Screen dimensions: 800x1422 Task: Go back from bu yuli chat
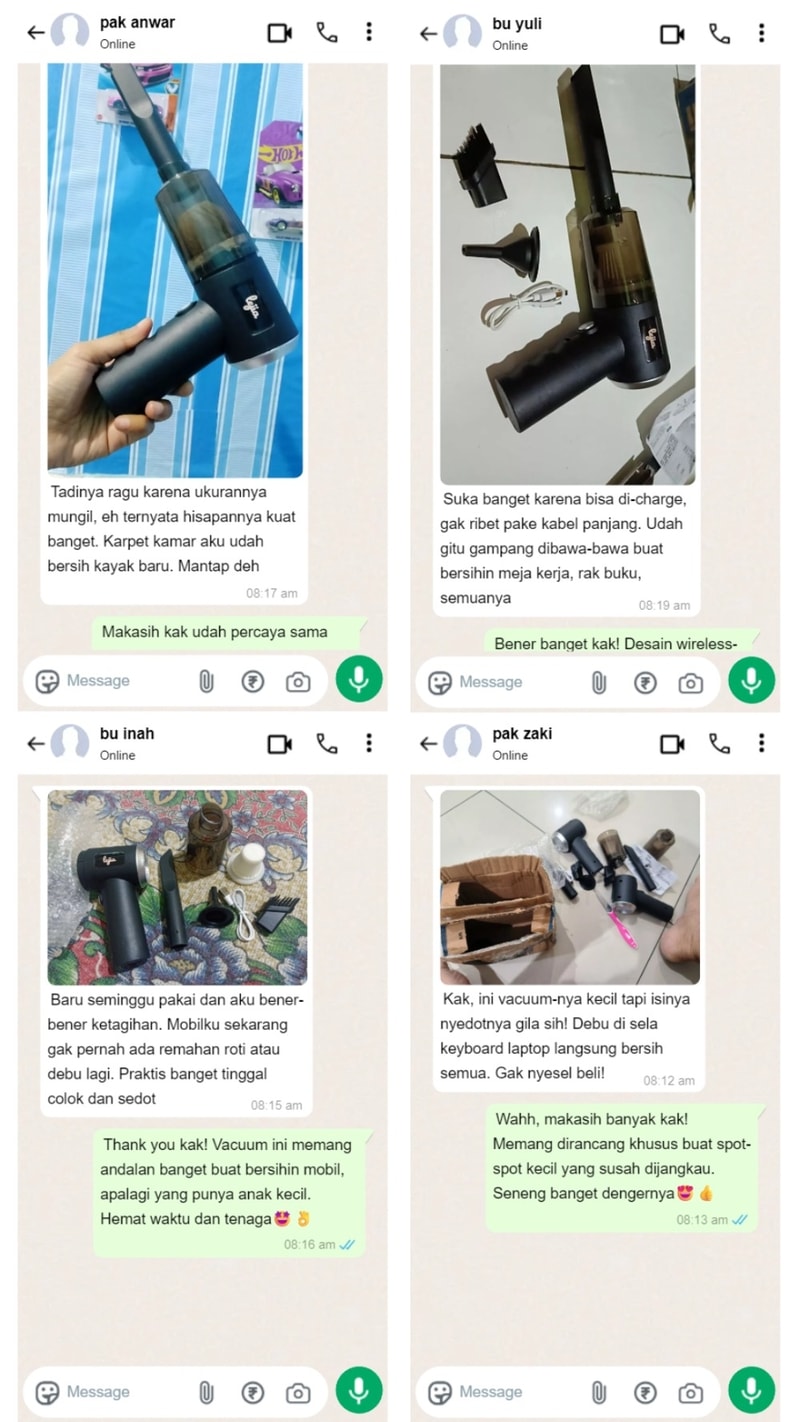tap(428, 33)
